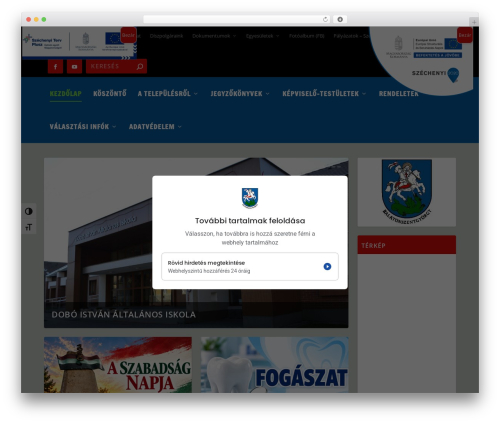The height and width of the screenshot is (423, 500).
Task: Open Díszpolgáraink top menu link
Action: click(x=166, y=36)
